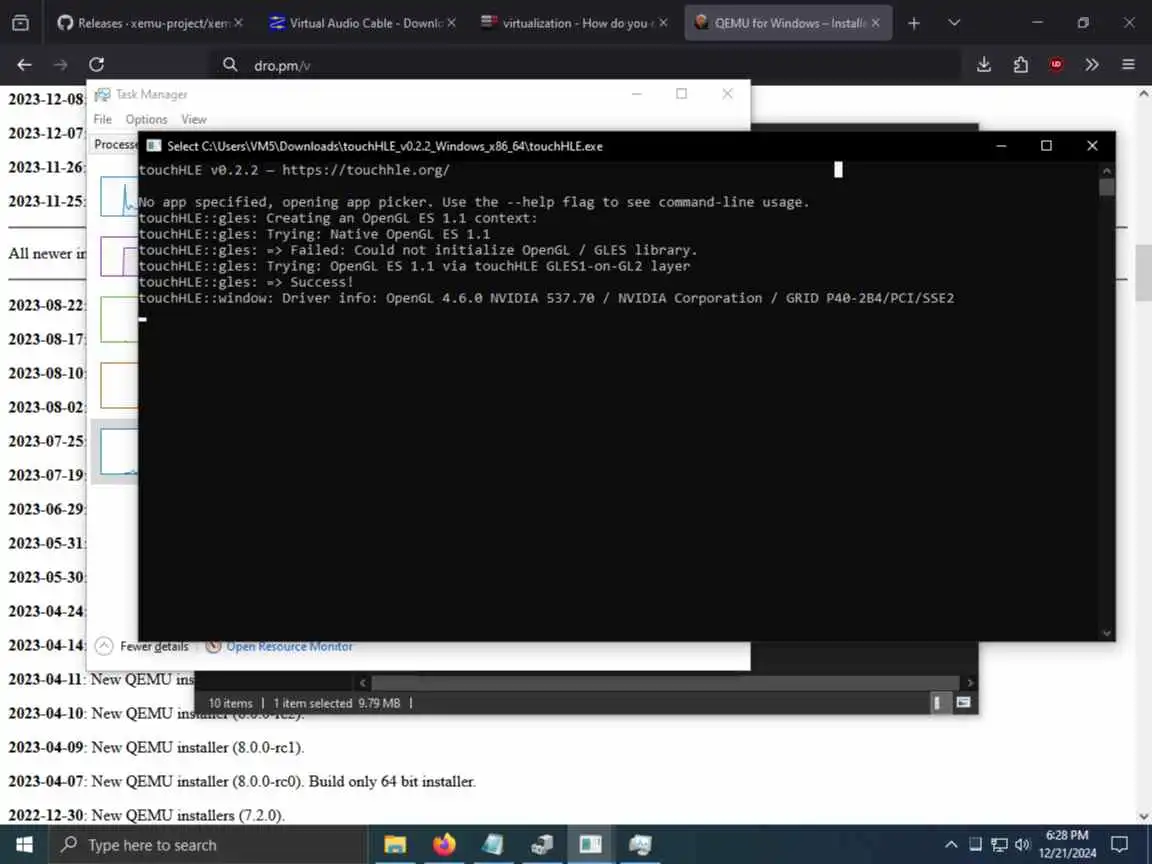Screen dimensions: 1152x864
Task: Open the taskbar clock and date
Action: pyautogui.click(x=1067, y=845)
